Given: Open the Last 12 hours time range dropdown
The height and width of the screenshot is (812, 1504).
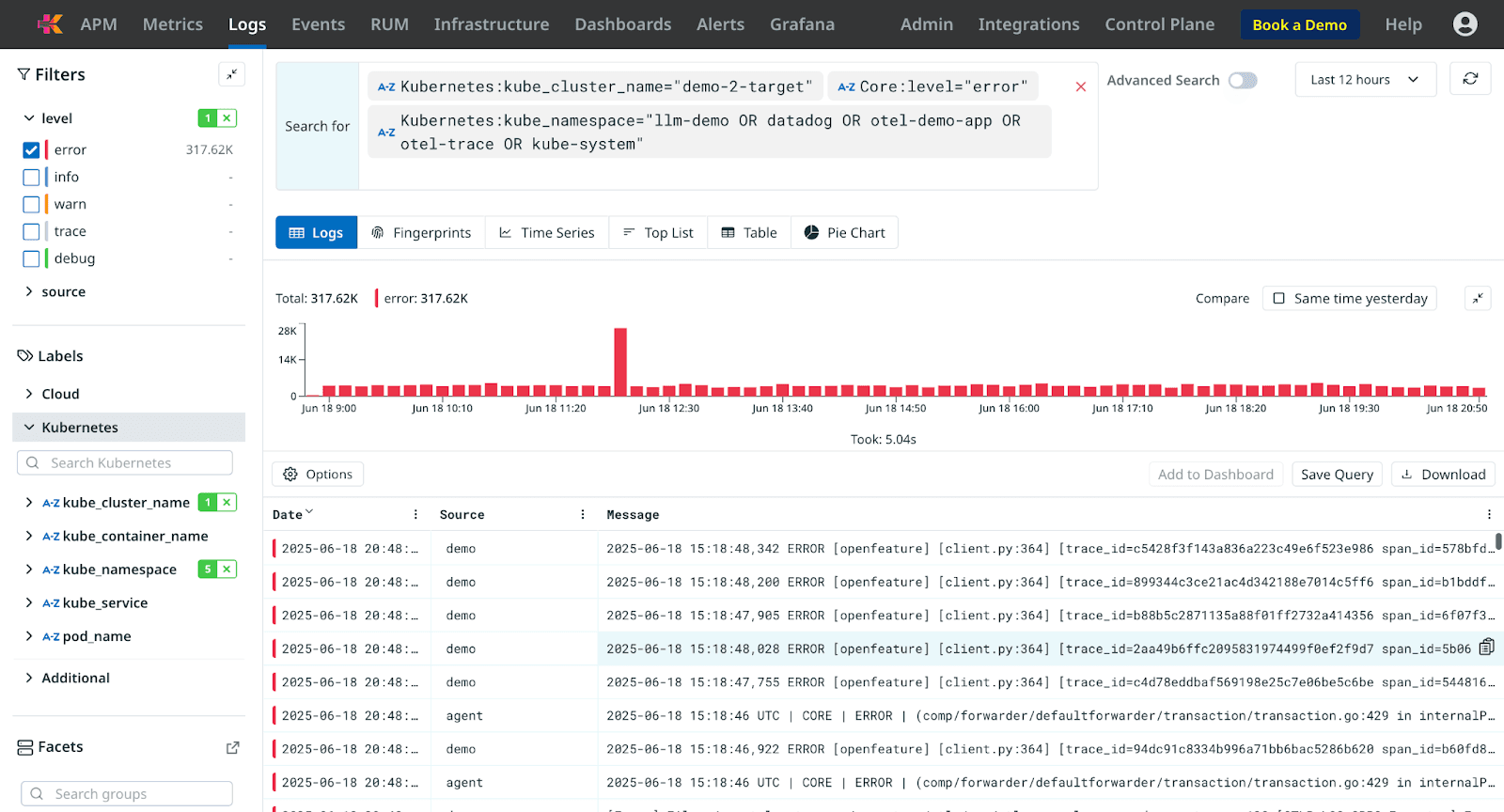Looking at the screenshot, I should pos(1365,80).
